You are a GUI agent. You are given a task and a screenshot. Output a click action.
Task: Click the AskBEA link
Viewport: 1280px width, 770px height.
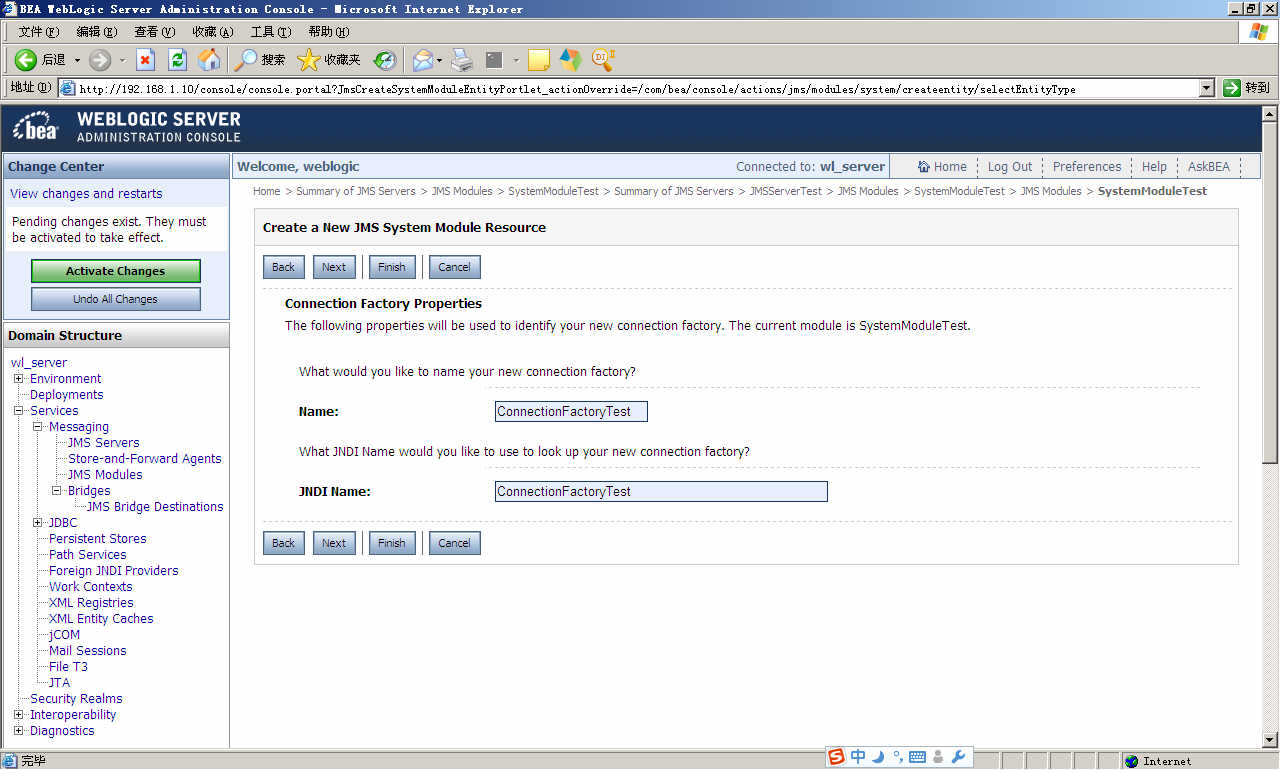point(1209,167)
